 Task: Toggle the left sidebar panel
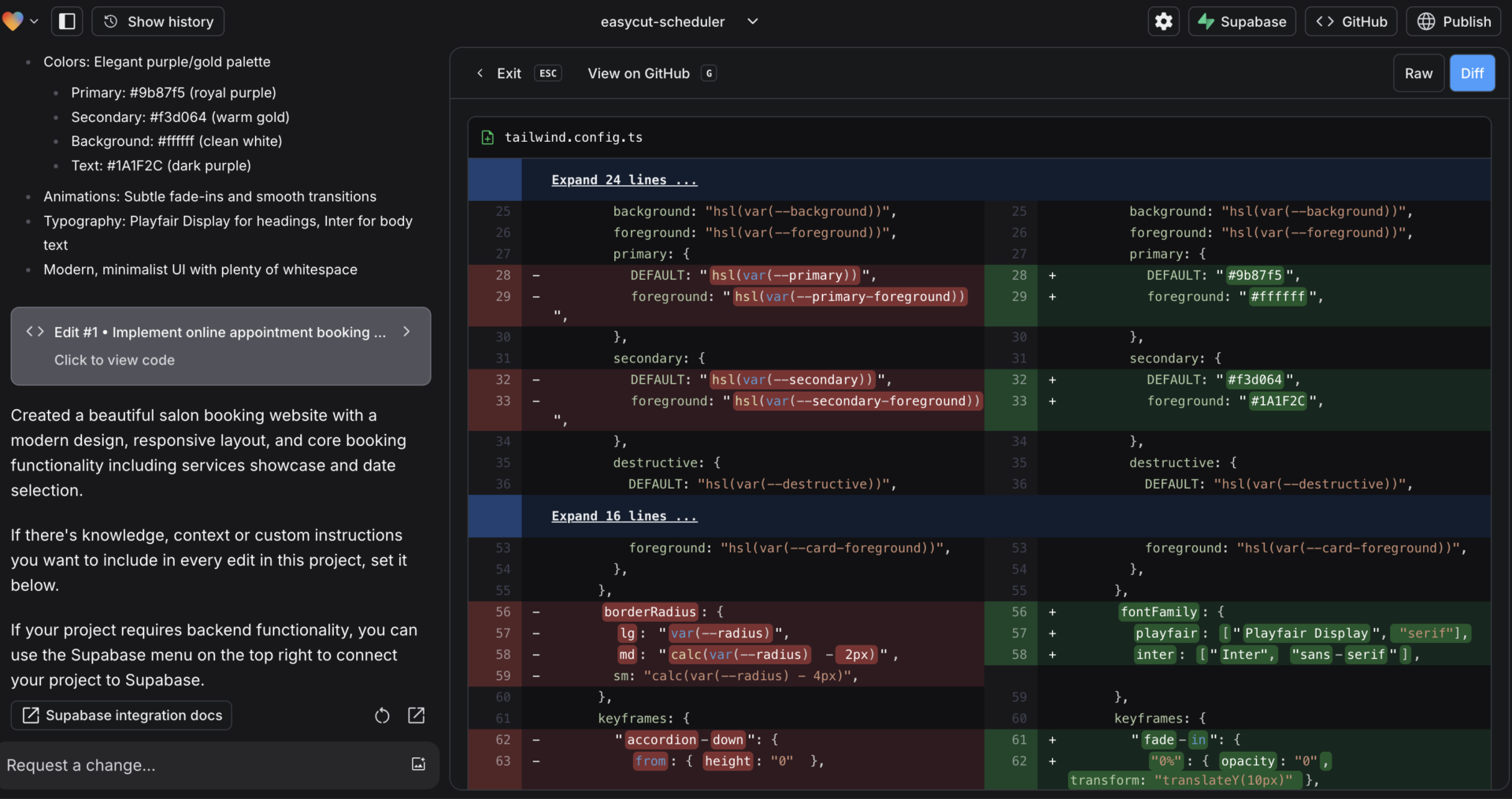tap(67, 21)
